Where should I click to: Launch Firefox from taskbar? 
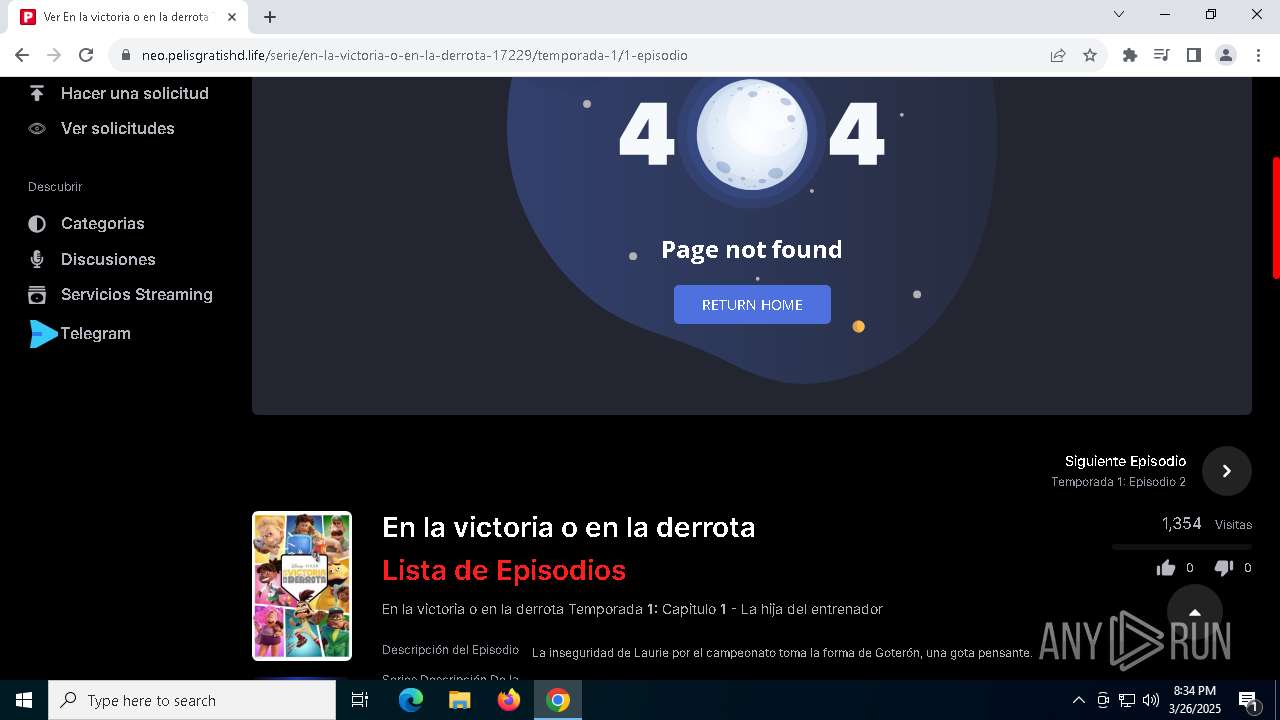pos(509,700)
